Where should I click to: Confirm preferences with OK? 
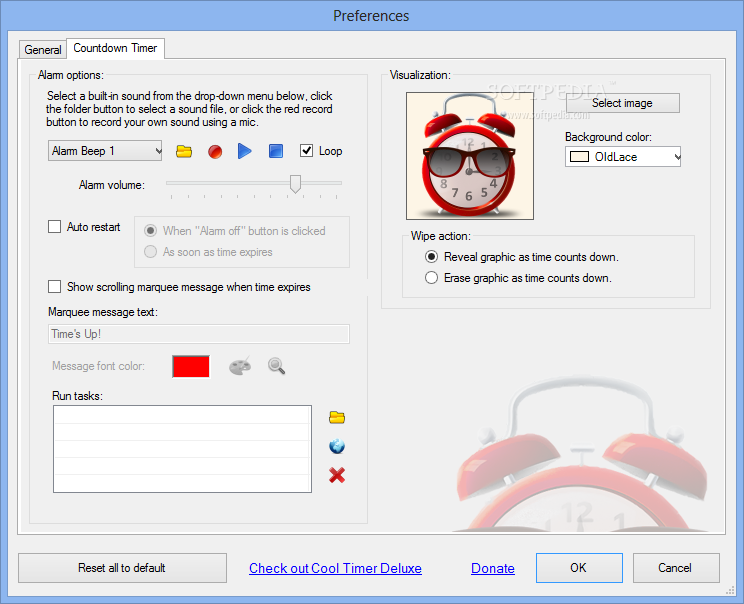click(x=579, y=568)
